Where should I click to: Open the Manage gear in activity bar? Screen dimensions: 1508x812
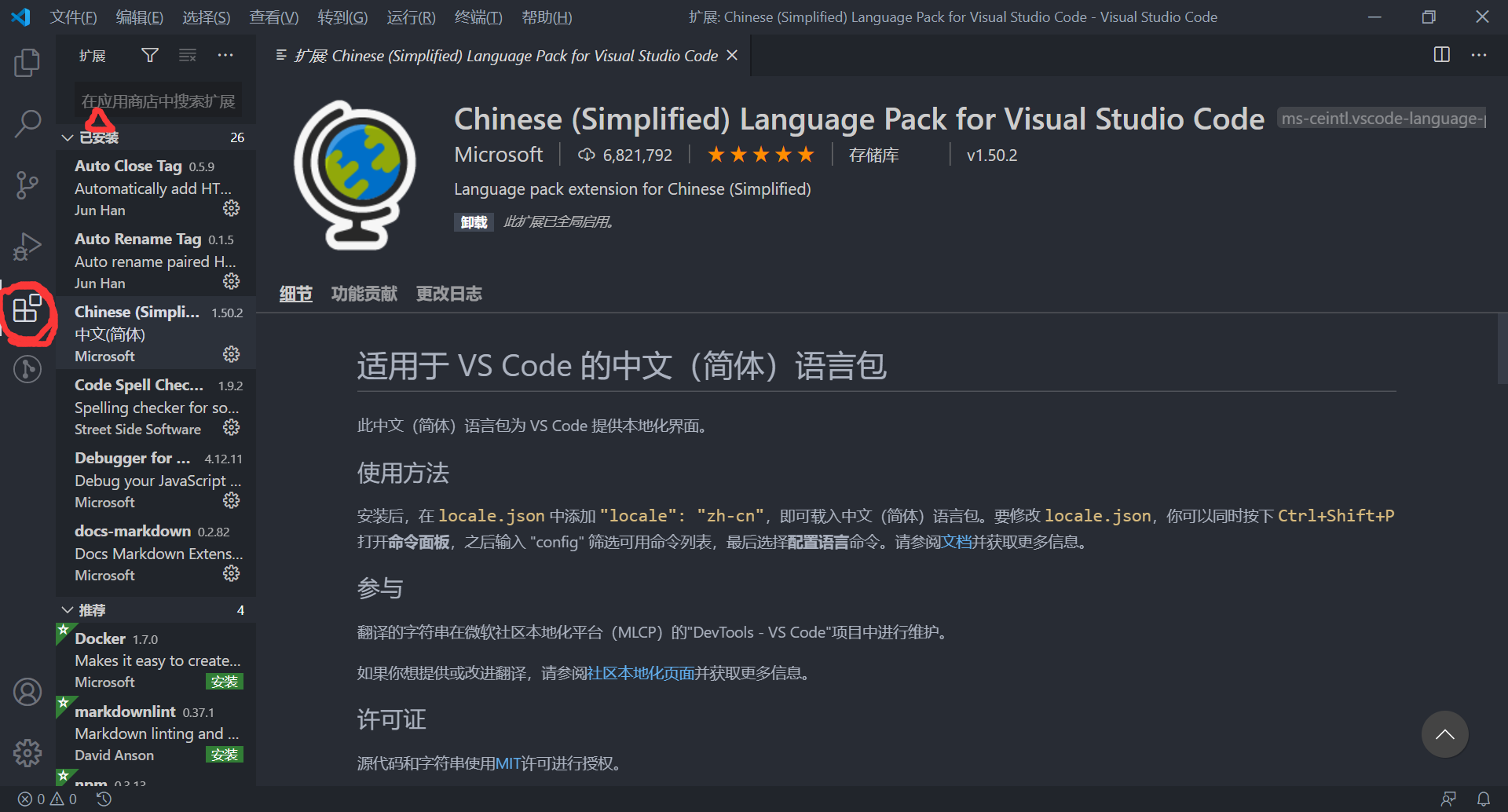tap(27, 753)
